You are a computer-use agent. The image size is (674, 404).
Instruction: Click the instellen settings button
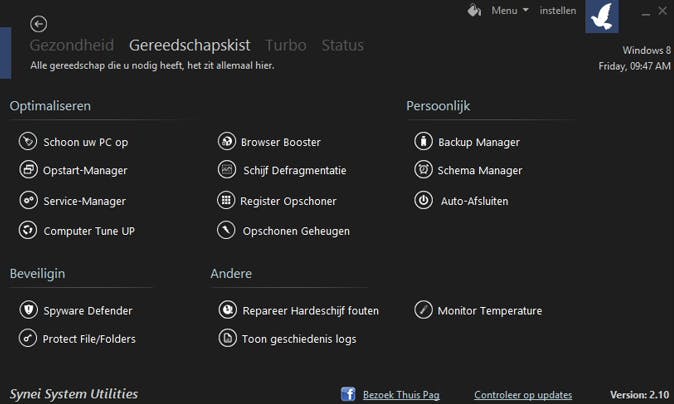pos(557,11)
